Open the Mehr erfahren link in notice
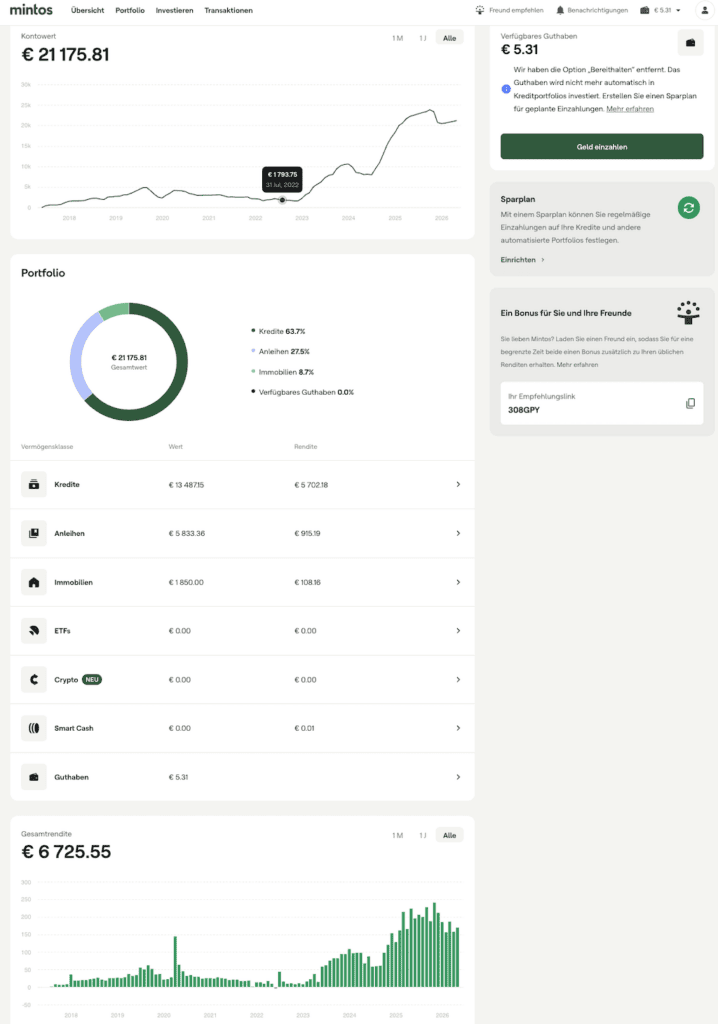Image resolution: width=718 pixels, height=1024 pixels. coord(630,109)
